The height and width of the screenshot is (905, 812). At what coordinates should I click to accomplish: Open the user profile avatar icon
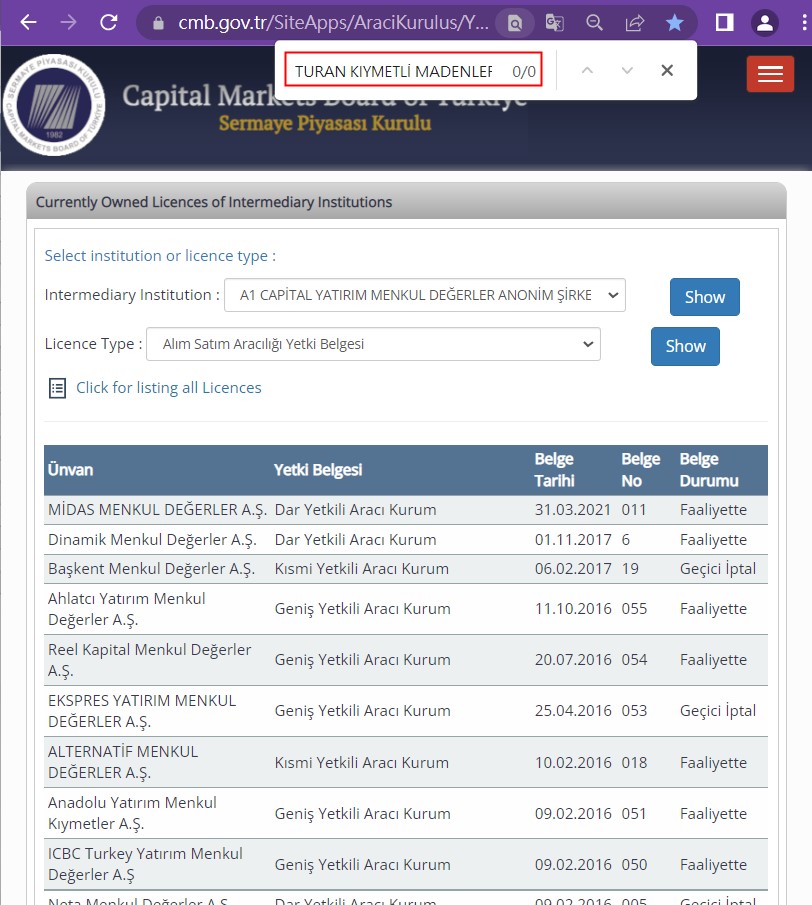pyautogui.click(x=765, y=22)
